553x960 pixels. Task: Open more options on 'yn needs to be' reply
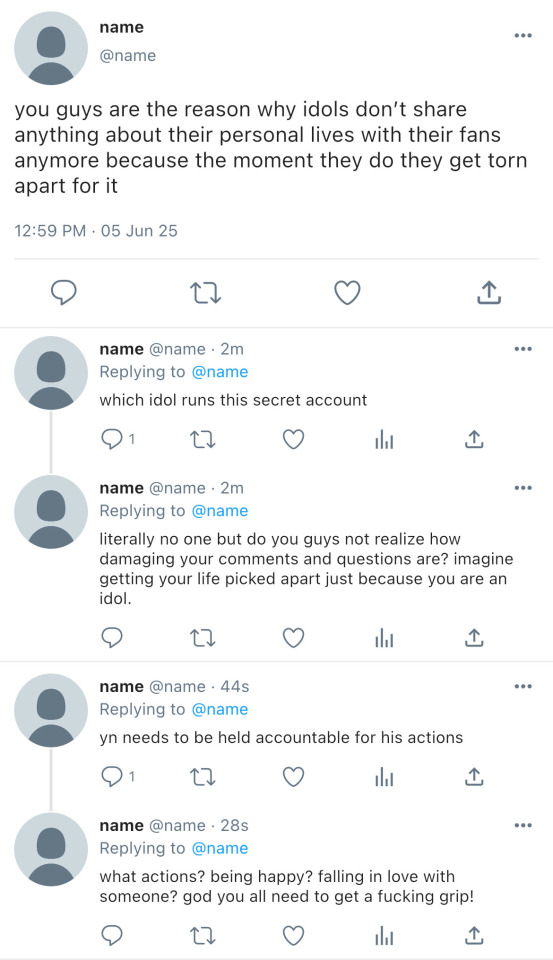(x=523, y=686)
